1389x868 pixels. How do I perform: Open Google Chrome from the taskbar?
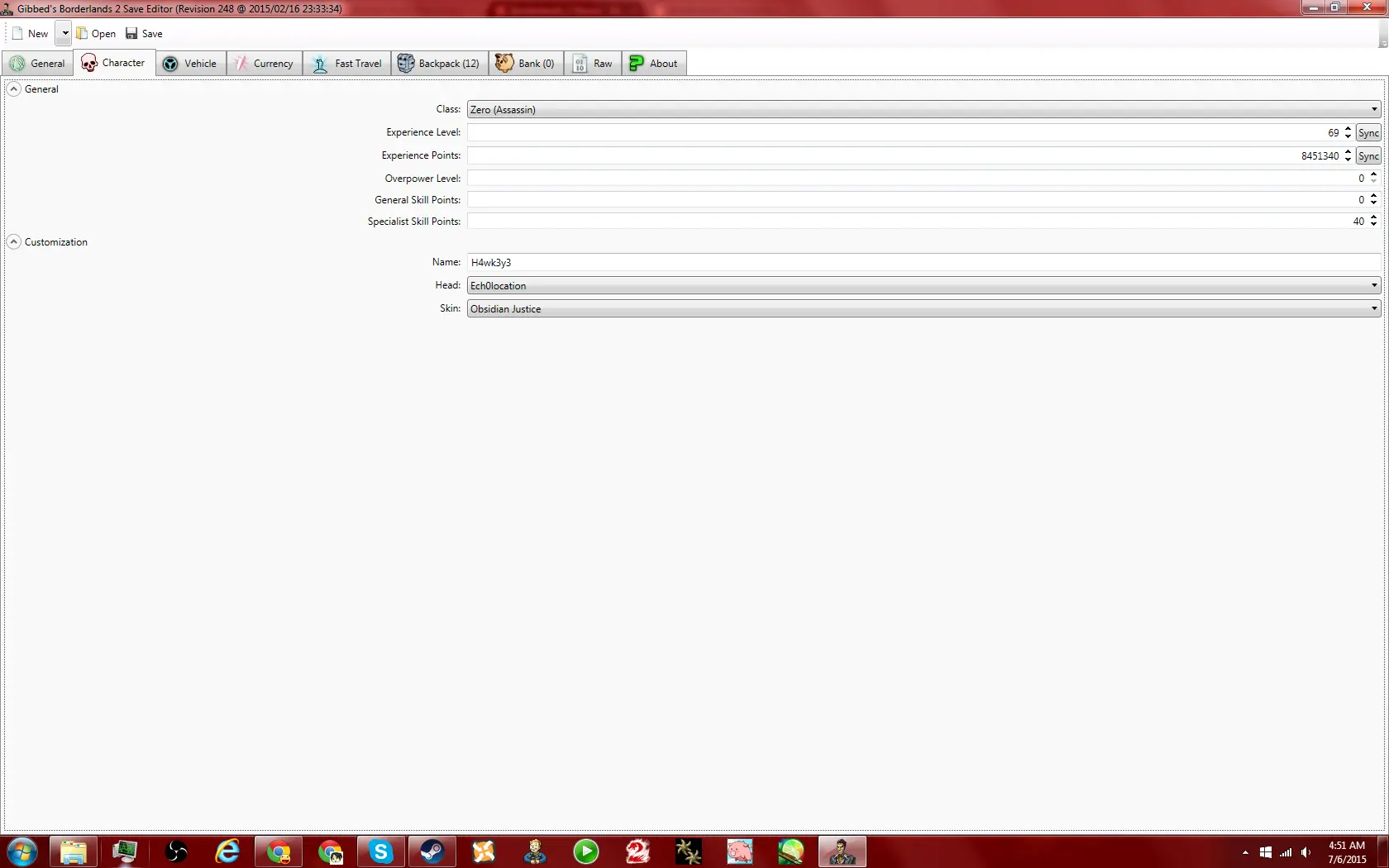tap(279, 851)
